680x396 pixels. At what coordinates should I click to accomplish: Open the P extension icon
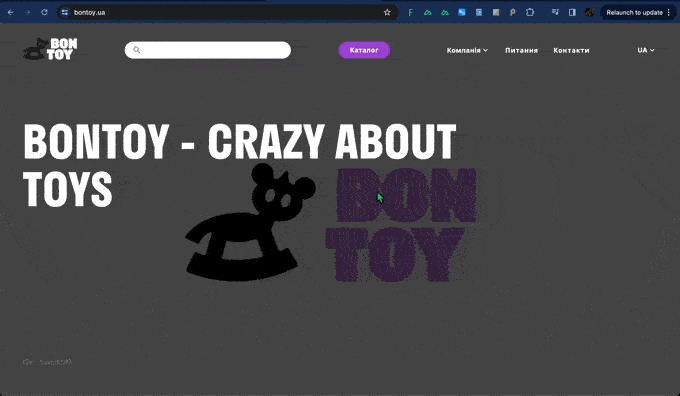click(513, 13)
